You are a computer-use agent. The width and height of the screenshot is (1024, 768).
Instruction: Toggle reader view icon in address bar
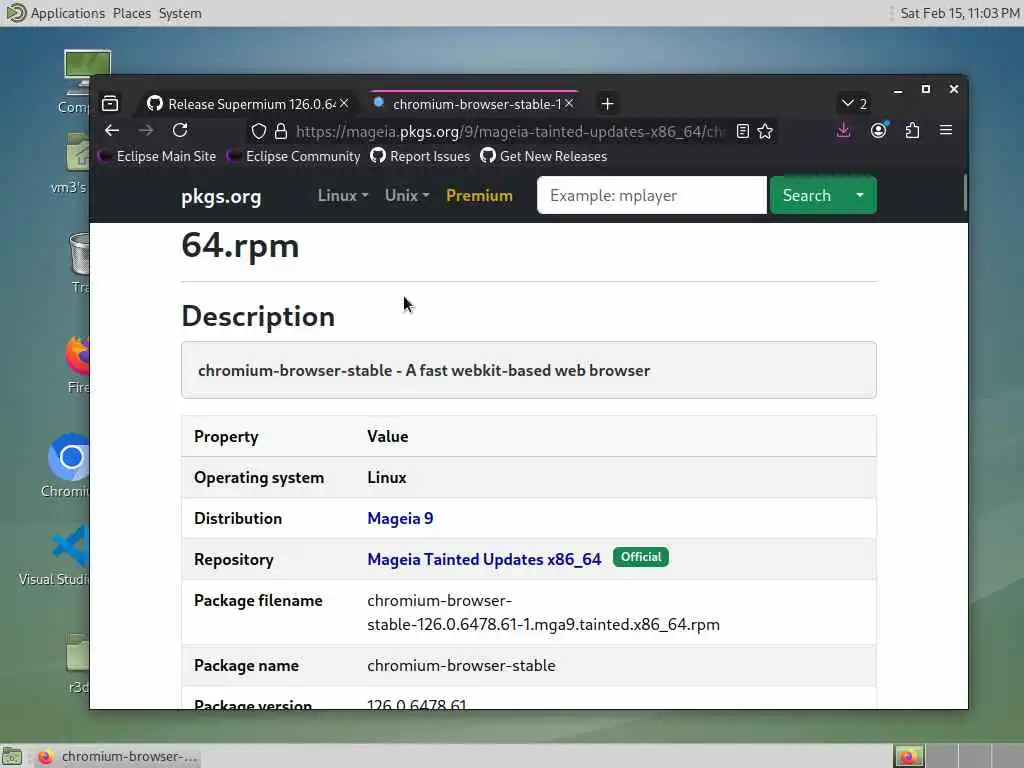[x=743, y=131]
